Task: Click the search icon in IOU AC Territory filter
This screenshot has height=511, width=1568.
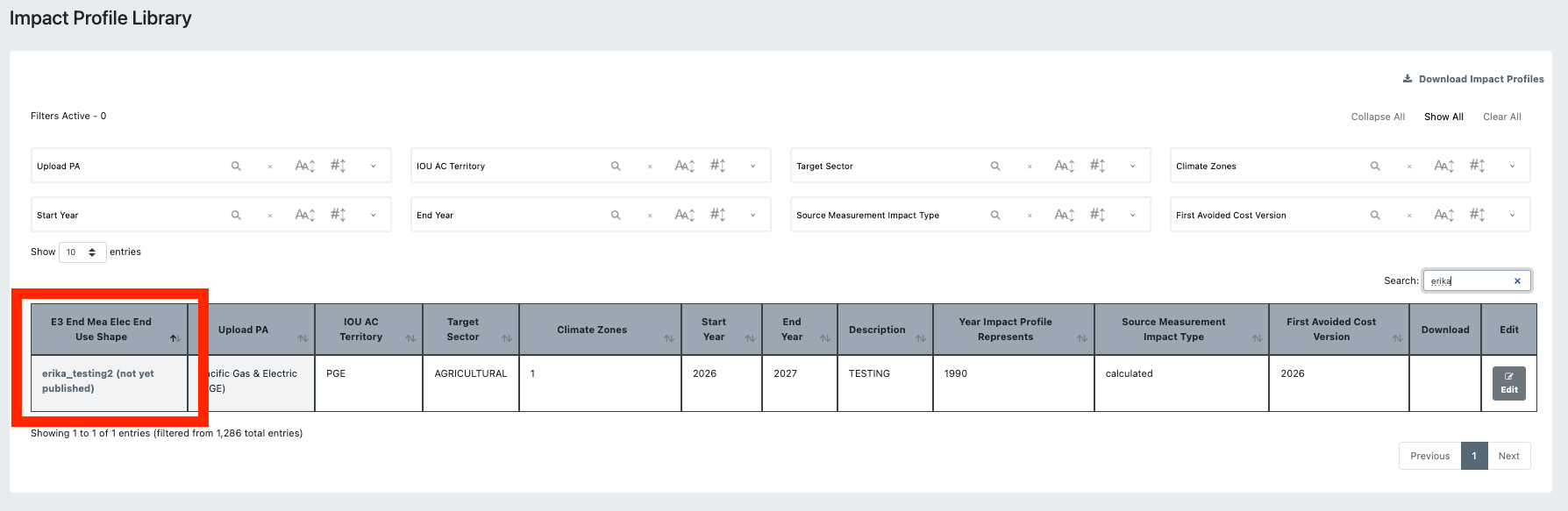Action: (616, 166)
